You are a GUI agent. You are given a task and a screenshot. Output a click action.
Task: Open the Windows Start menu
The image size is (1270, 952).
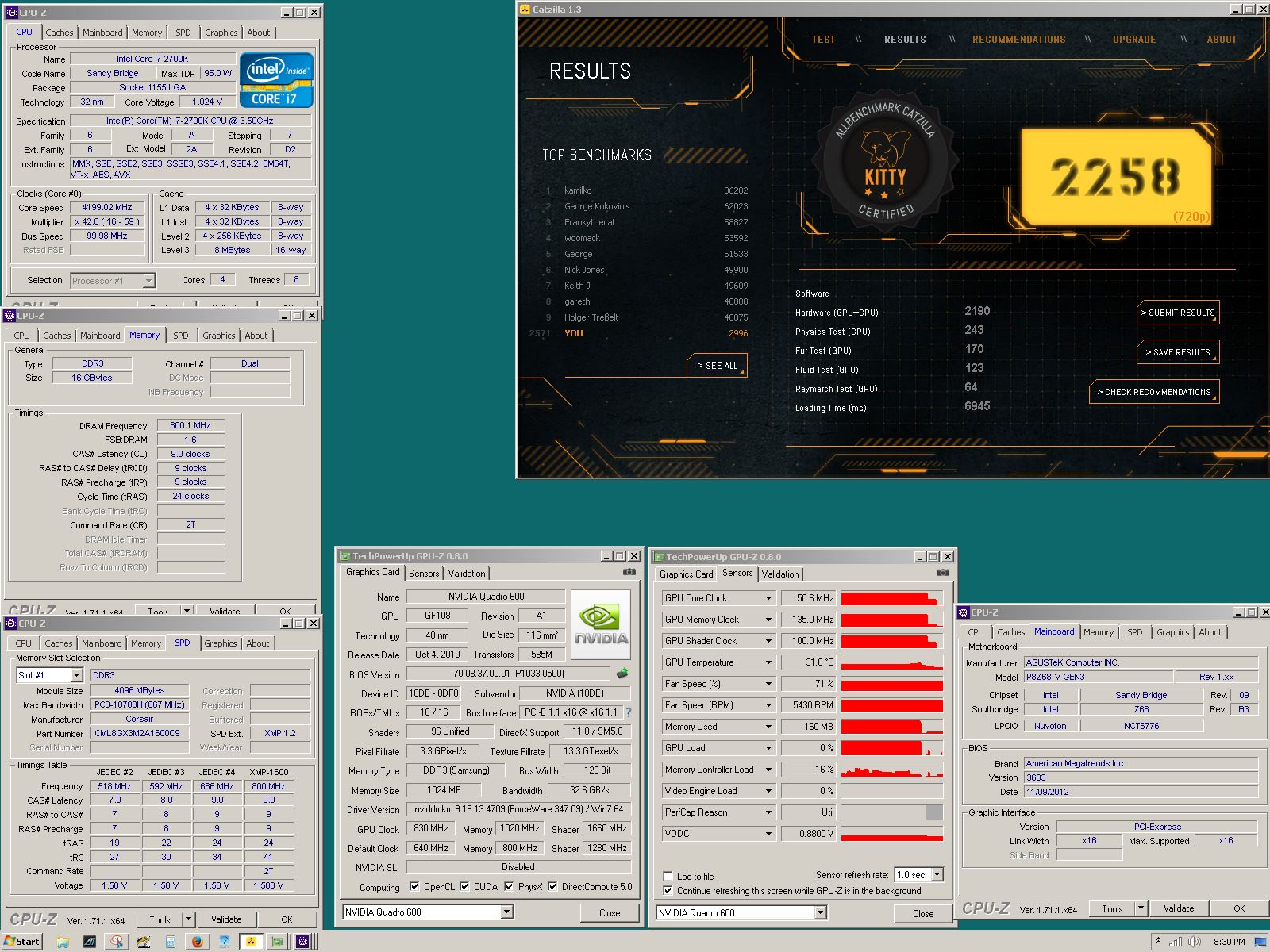coord(21,942)
